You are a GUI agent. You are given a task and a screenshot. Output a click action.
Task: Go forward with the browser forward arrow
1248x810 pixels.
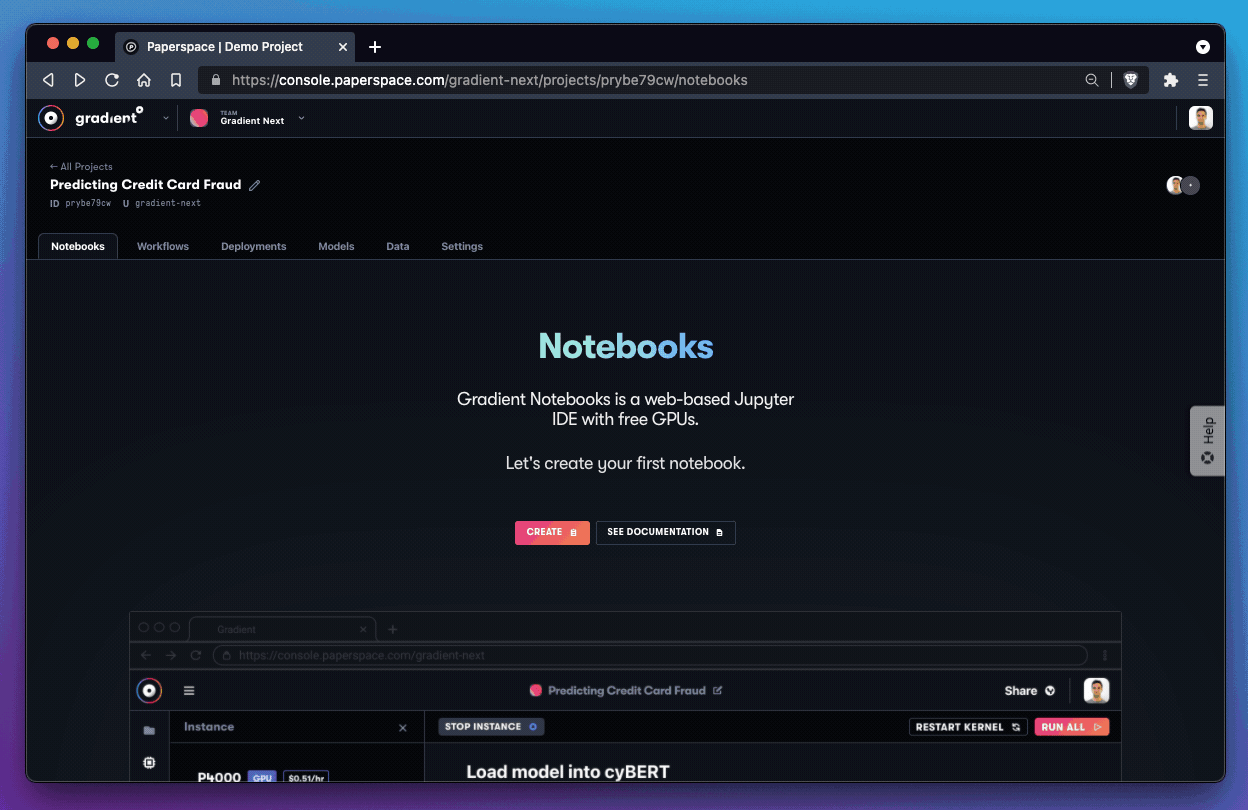pos(80,80)
